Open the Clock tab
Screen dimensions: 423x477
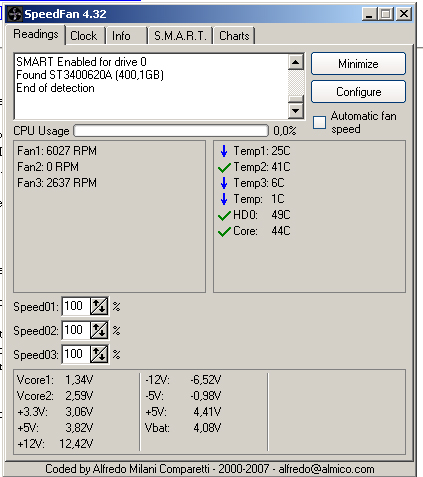(84, 36)
